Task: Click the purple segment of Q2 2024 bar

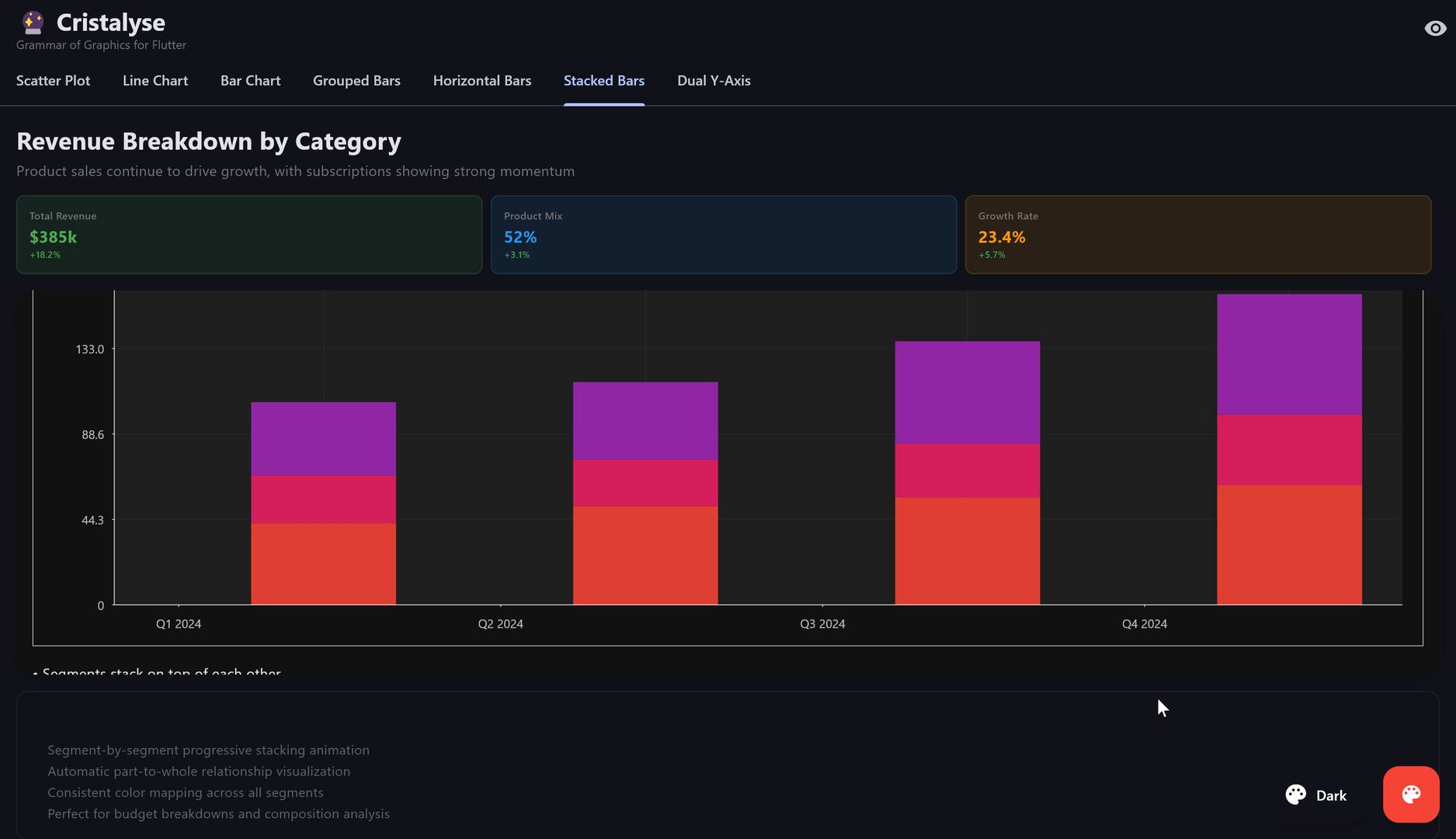Action: pos(645,420)
